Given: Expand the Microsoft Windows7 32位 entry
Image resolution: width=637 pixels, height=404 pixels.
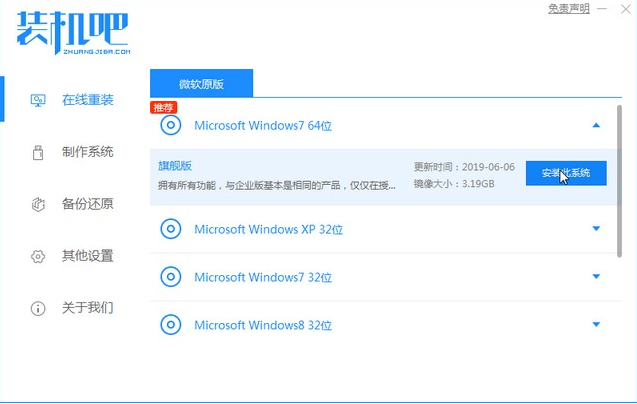Looking at the screenshot, I should tap(596, 277).
